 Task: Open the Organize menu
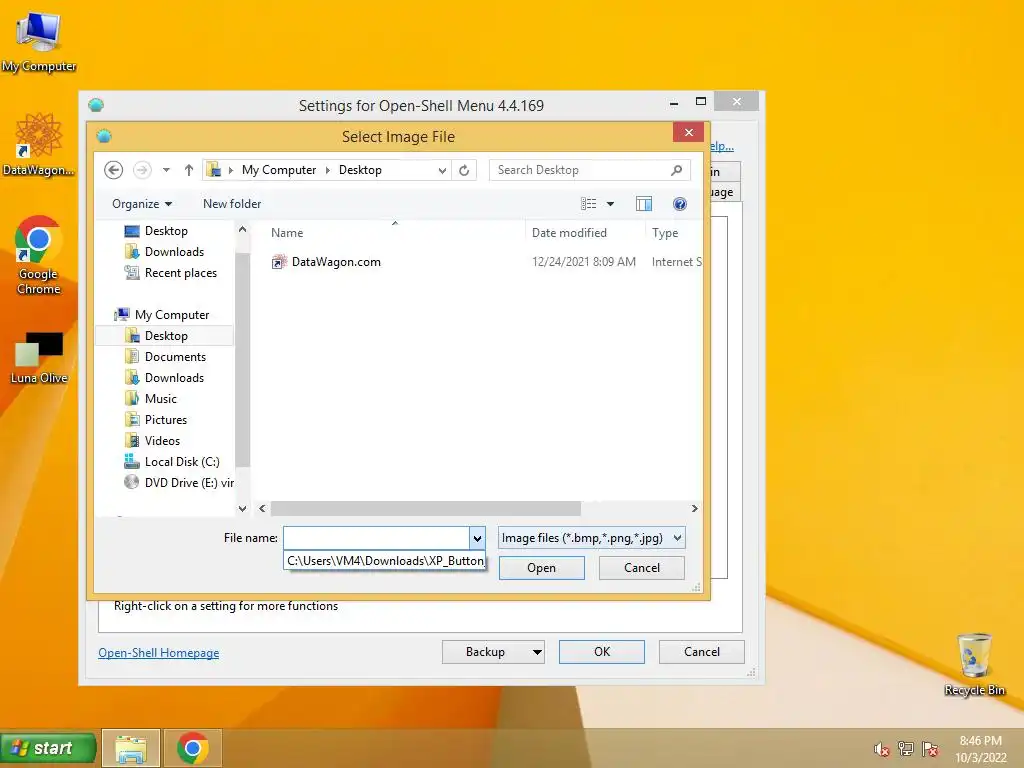[142, 204]
